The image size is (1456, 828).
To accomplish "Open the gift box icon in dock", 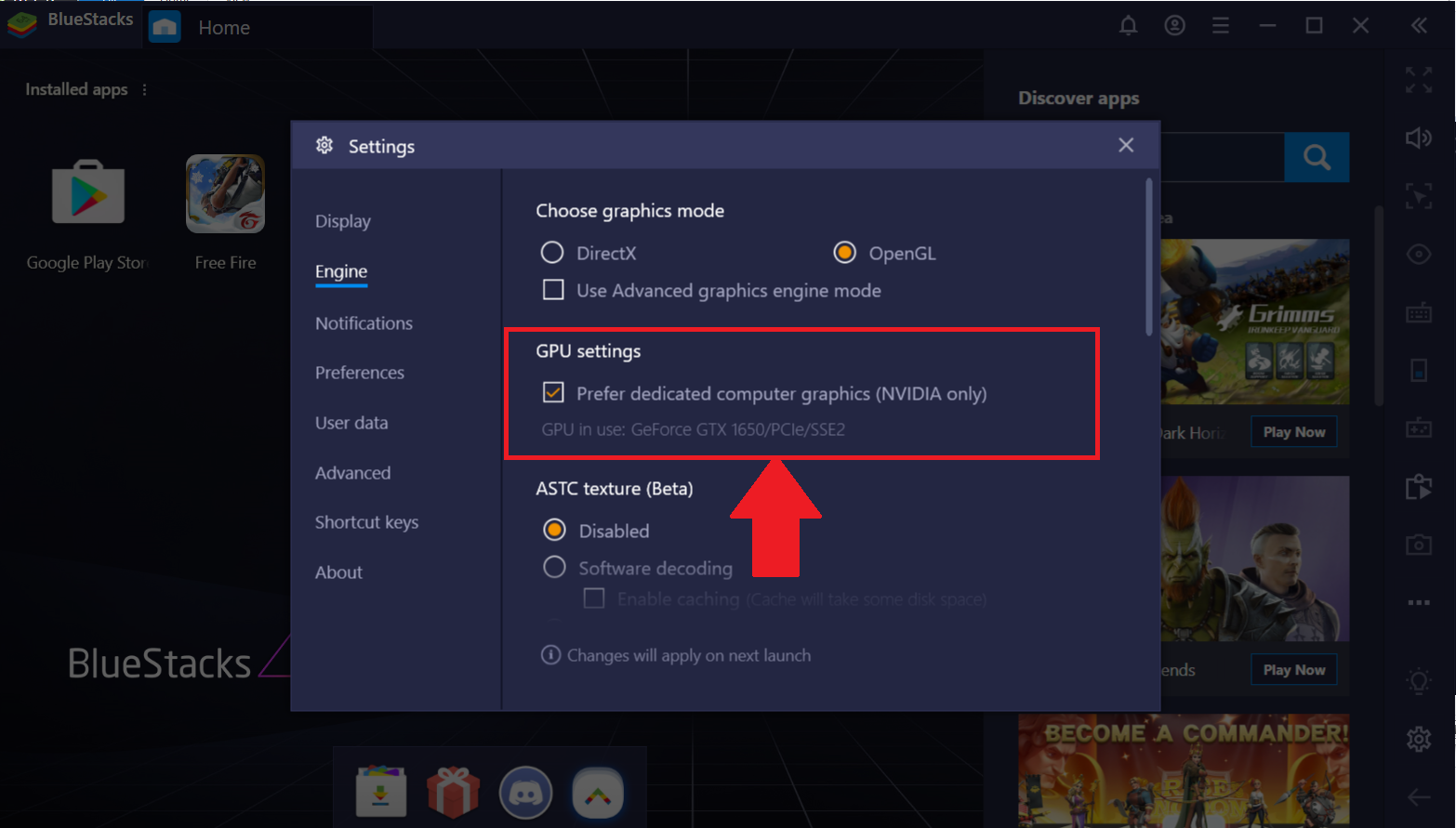I will point(453,793).
